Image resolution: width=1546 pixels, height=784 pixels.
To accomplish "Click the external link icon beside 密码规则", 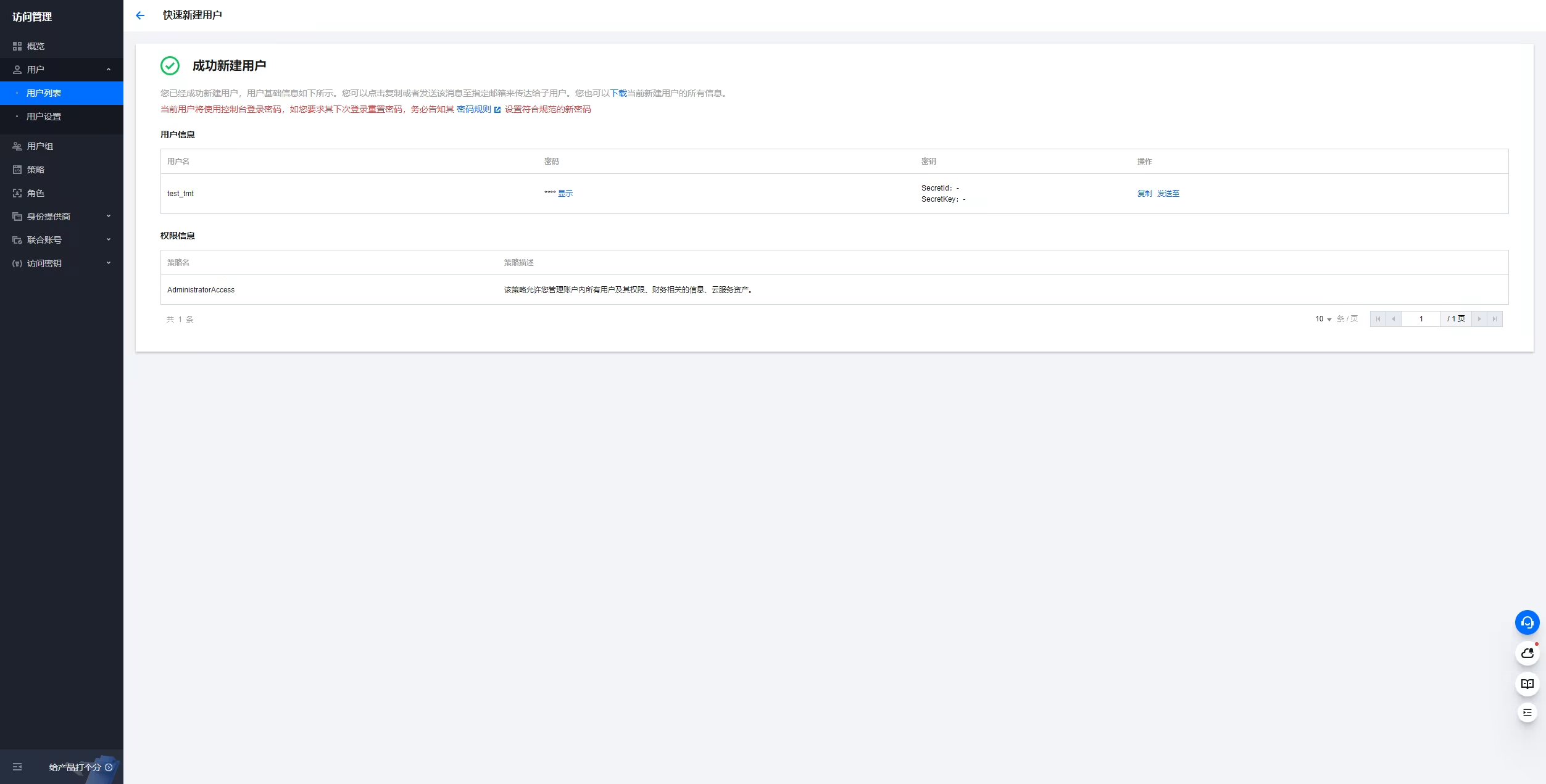I will pyautogui.click(x=497, y=110).
